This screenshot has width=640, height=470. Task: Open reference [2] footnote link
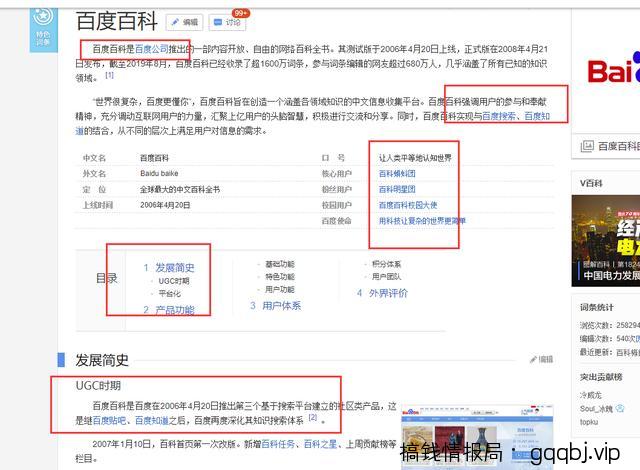point(313,417)
